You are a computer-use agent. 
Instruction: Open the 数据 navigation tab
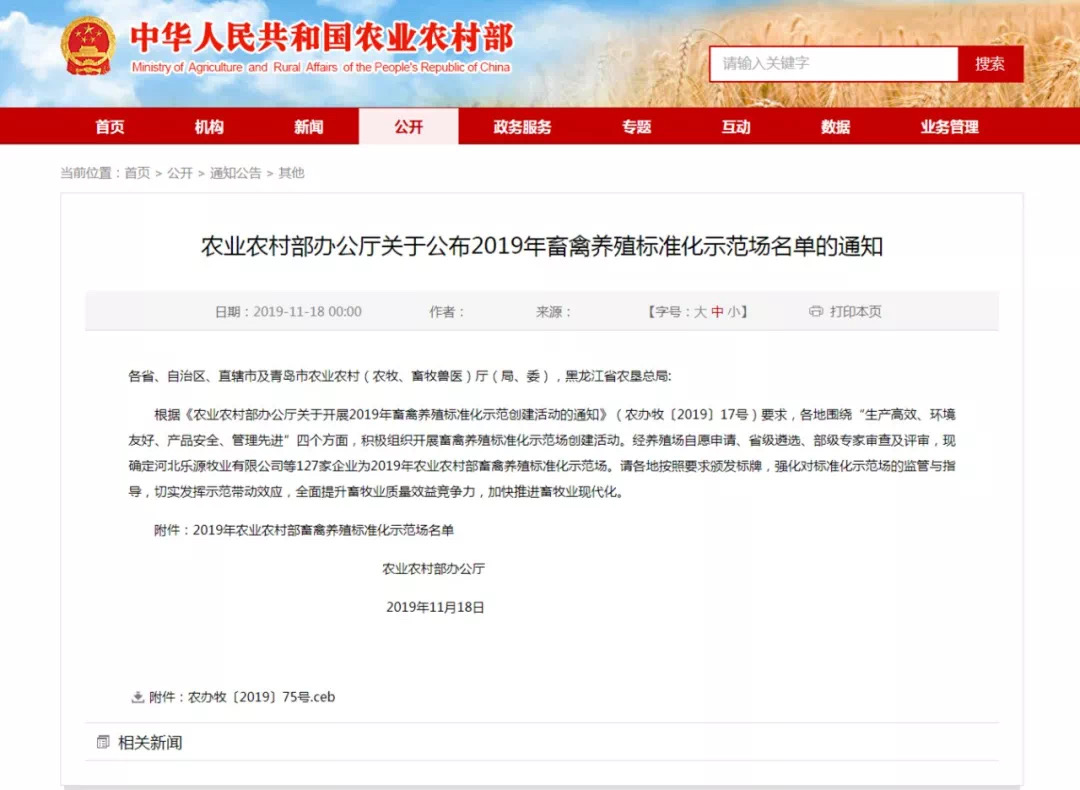(x=835, y=127)
